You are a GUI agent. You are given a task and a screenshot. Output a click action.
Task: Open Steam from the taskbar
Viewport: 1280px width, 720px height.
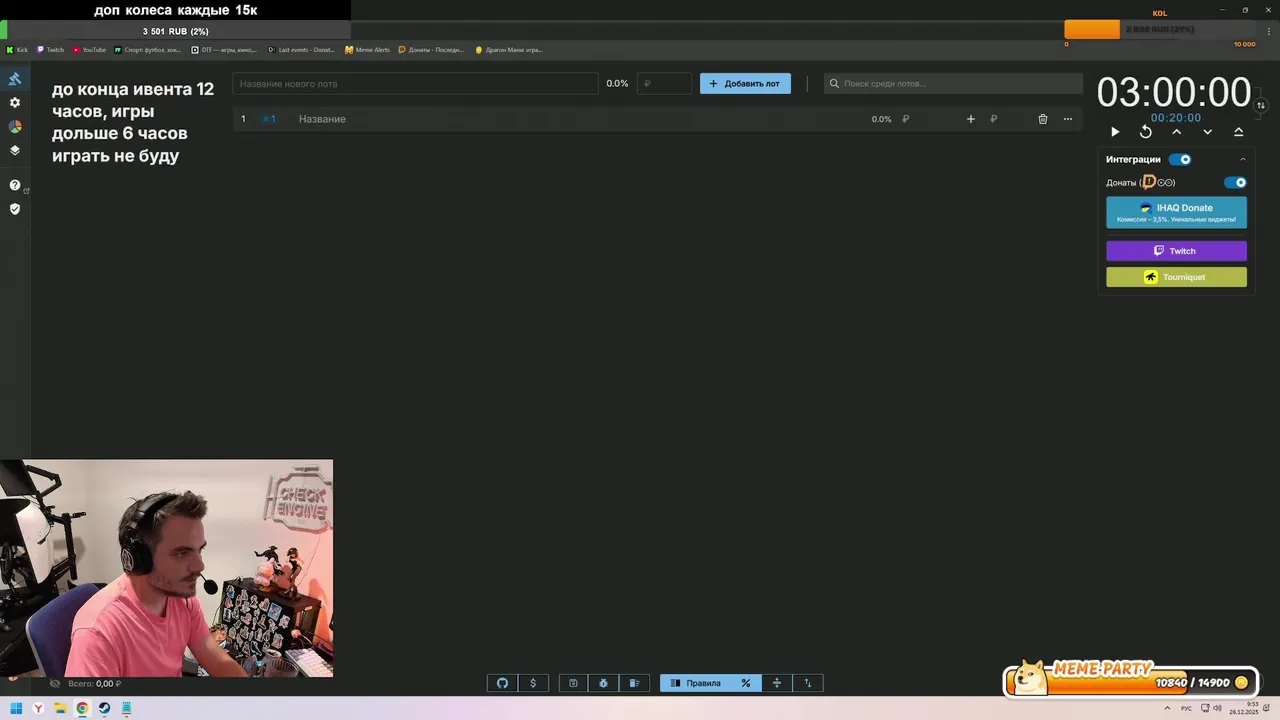click(104, 708)
